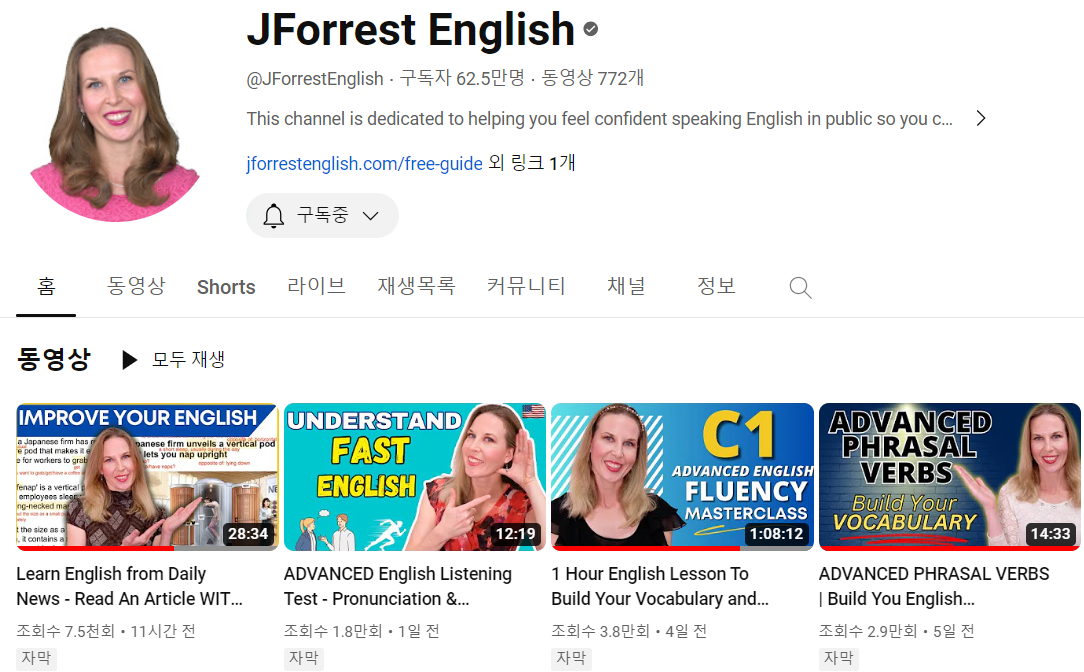Click 자막 badge under Phrasal Verbs video
Image resolution: width=1084 pixels, height=672 pixels.
pos(839,658)
